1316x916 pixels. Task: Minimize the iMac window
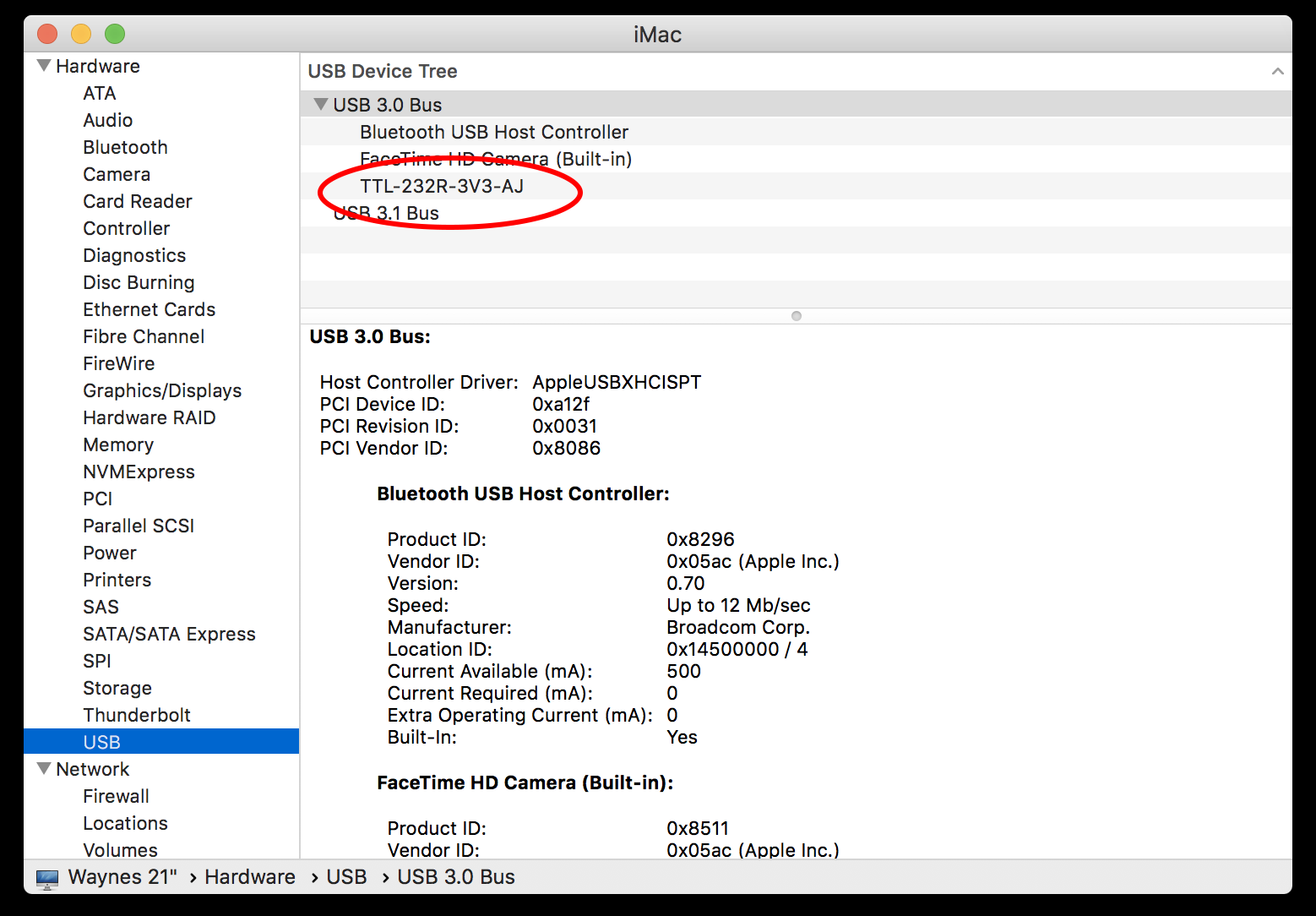coord(81,34)
